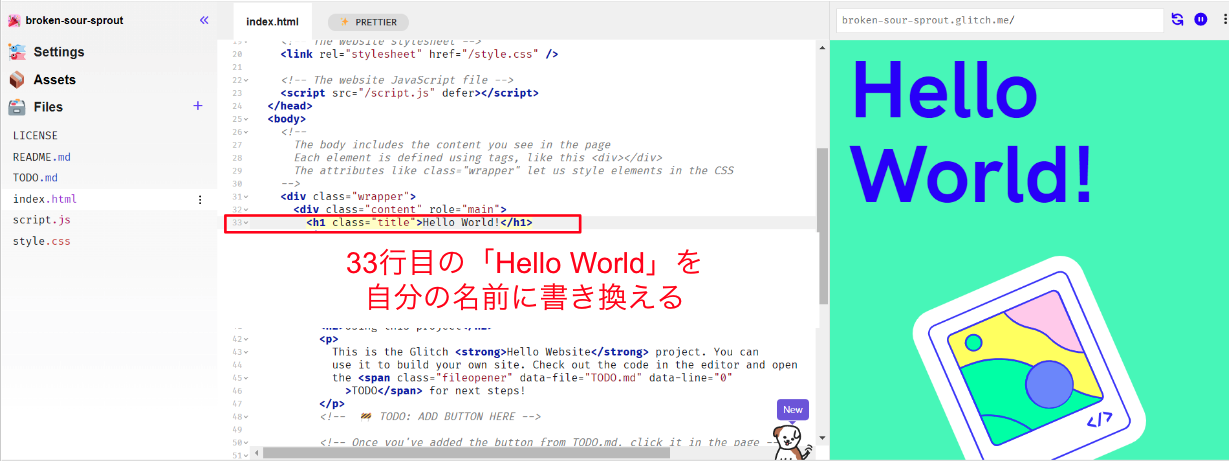Open Settings in the sidebar

click(x=58, y=52)
